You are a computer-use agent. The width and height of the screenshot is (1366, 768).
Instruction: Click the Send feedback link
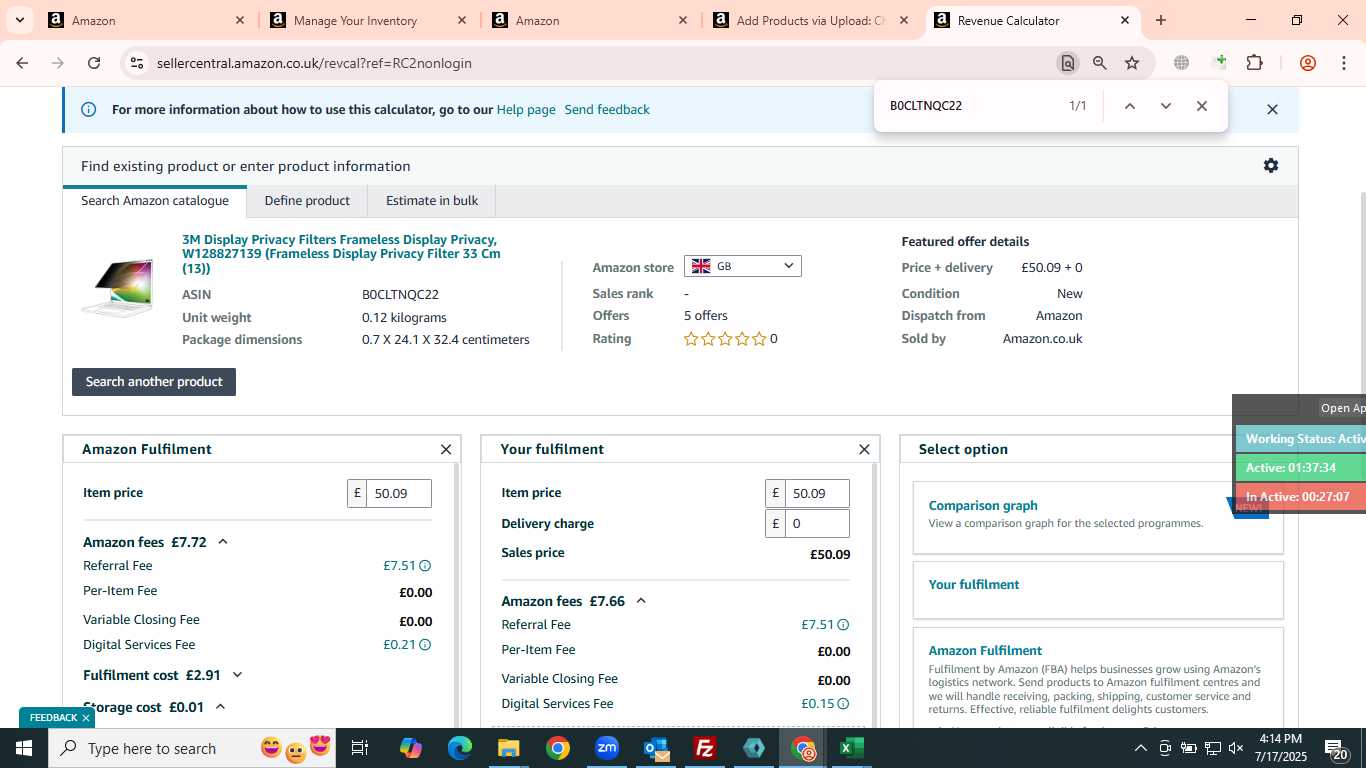point(607,110)
